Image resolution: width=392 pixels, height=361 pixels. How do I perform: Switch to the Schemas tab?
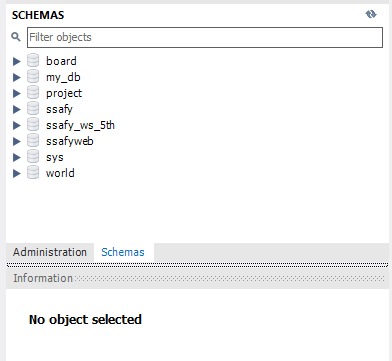coord(123,252)
